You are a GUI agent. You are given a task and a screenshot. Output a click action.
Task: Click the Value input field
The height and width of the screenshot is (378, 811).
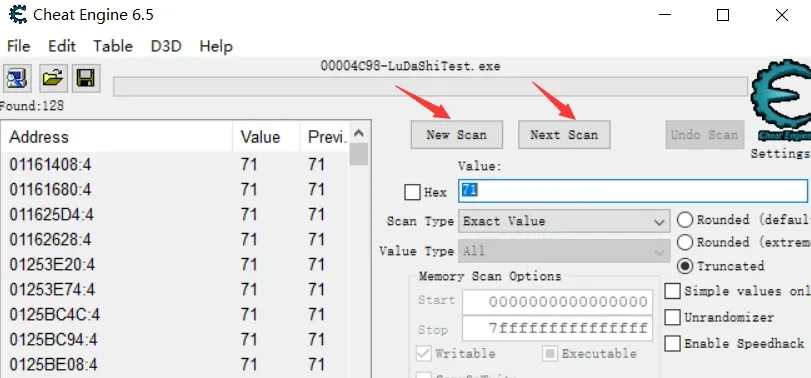633,191
